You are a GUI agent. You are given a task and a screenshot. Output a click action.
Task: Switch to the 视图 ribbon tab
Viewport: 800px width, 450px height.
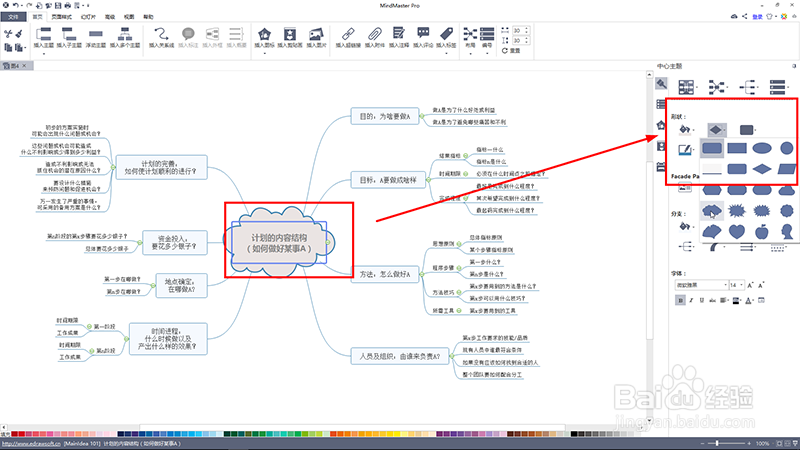(x=129, y=17)
